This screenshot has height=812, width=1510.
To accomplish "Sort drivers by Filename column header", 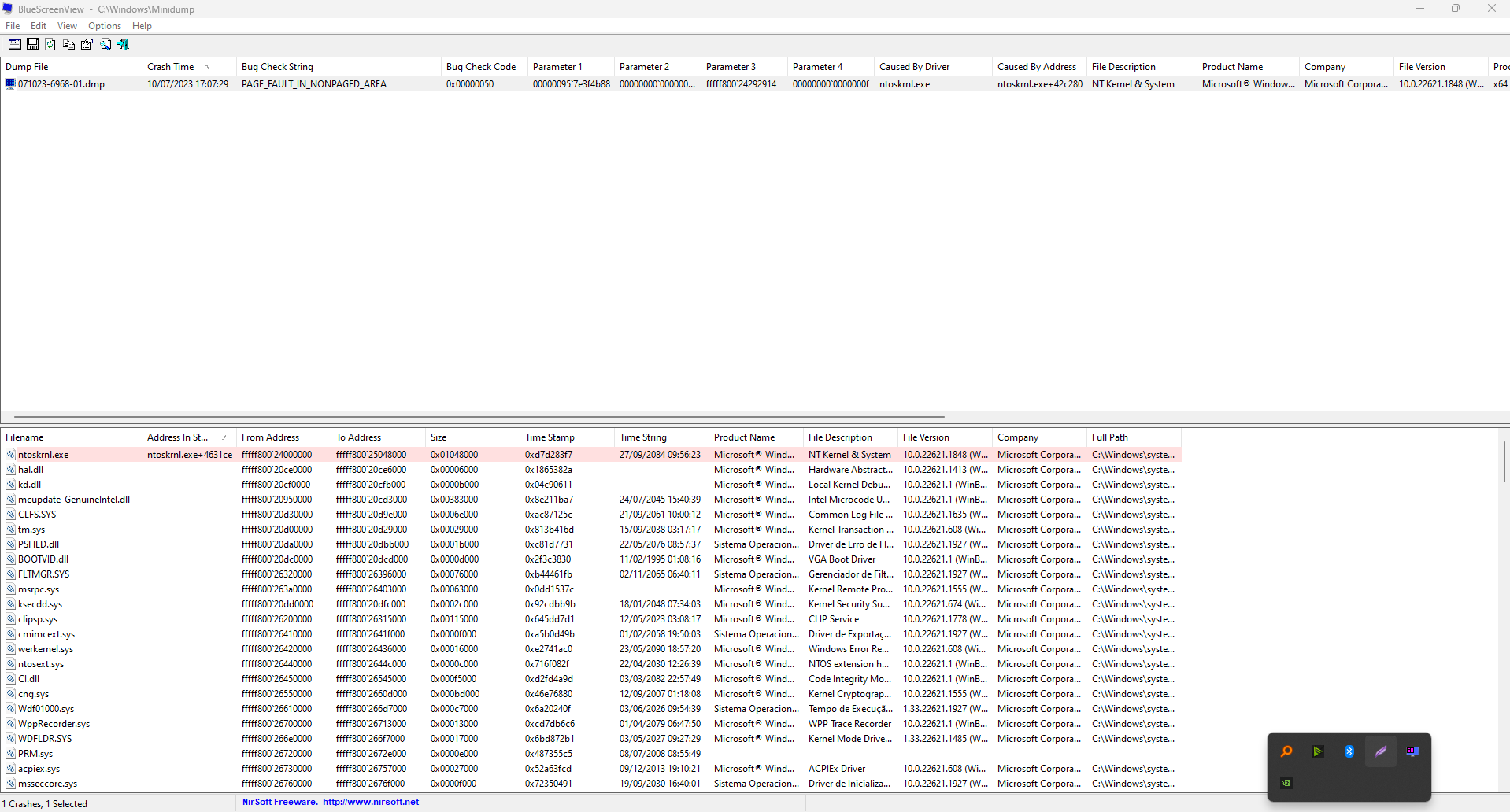I will coord(71,437).
